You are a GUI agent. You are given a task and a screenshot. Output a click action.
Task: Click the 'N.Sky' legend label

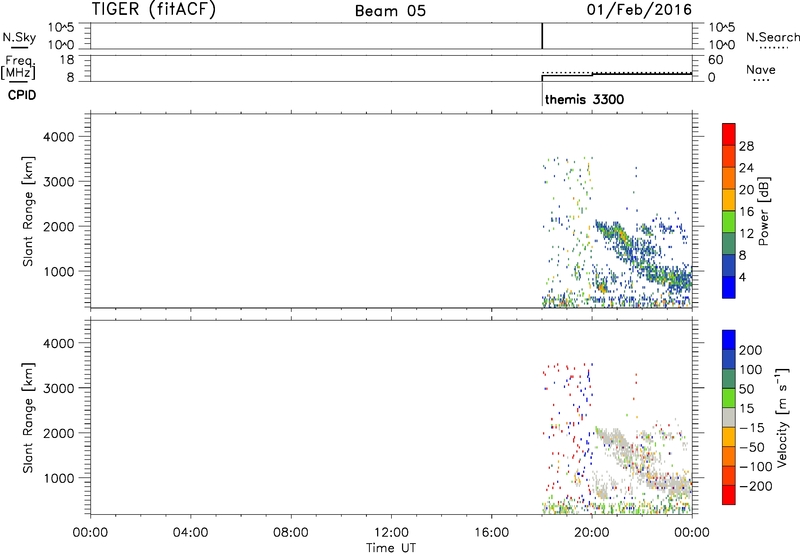coord(19,37)
